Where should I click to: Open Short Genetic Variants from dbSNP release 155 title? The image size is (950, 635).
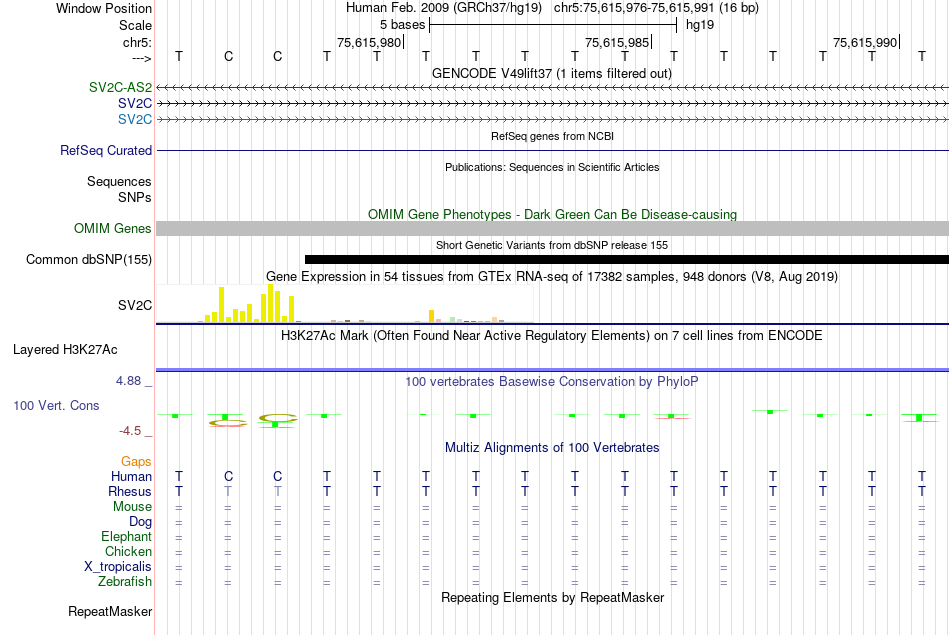click(551, 245)
